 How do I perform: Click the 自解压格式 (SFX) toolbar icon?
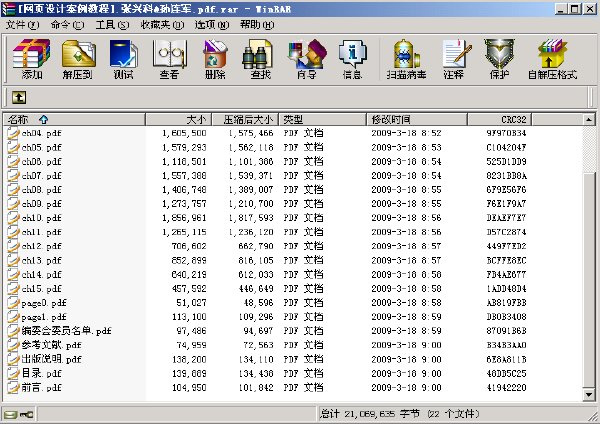pos(552,59)
